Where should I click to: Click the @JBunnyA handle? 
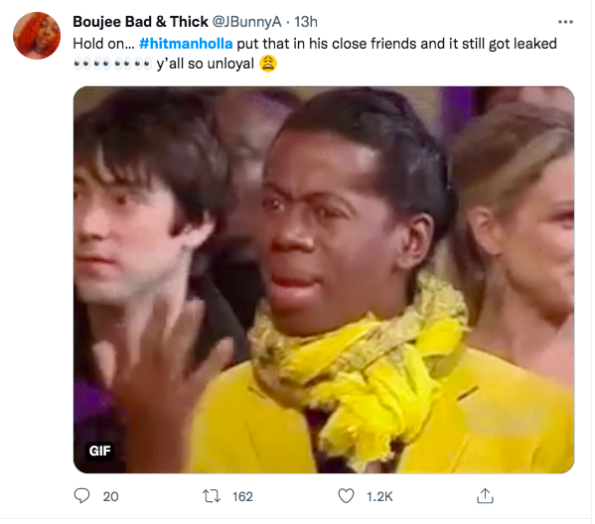click(x=246, y=22)
